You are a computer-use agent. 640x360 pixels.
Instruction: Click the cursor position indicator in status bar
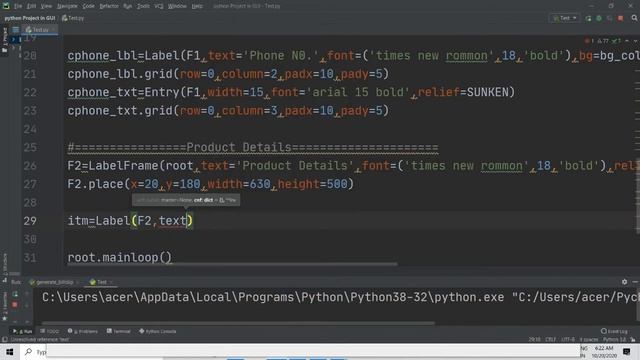tap(534, 339)
